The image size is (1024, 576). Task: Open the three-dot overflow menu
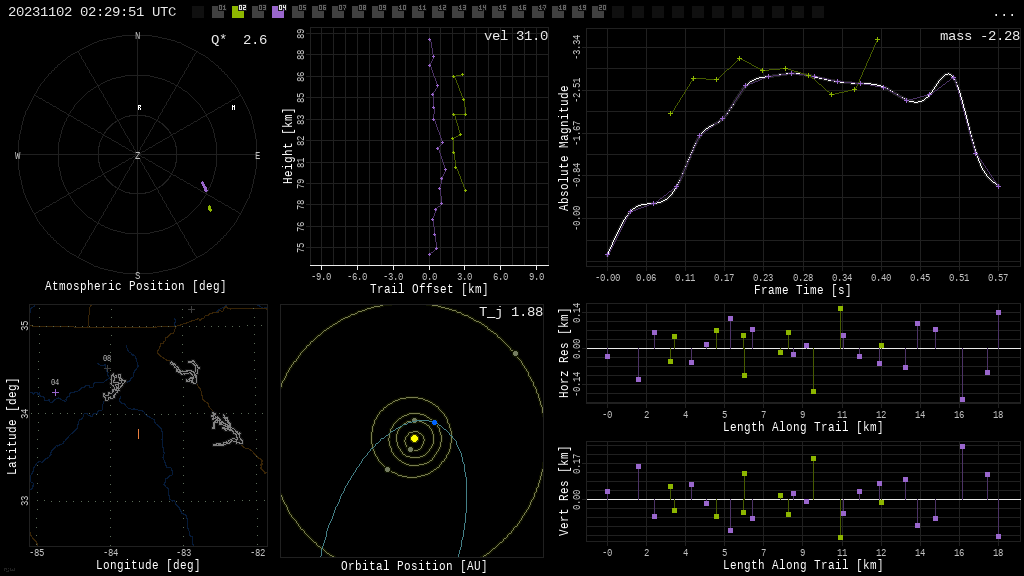(x=1003, y=14)
